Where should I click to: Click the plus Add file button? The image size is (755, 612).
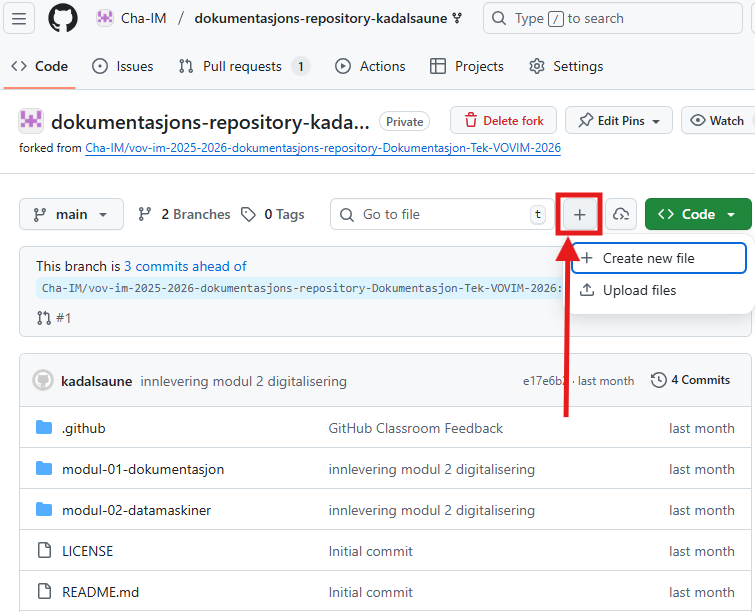pyautogui.click(x=579, y=215)
